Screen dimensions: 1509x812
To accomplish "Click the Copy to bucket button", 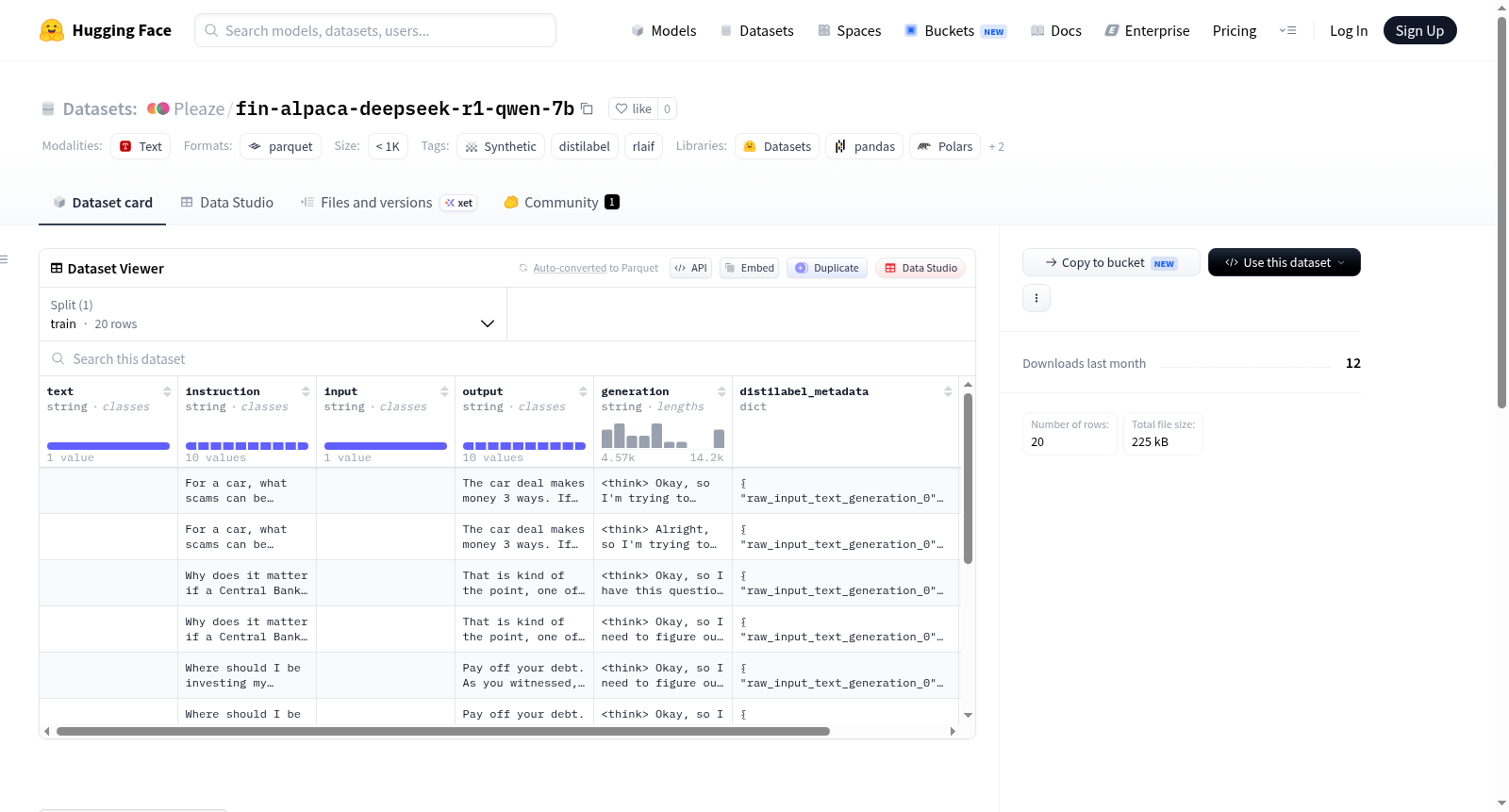I will pyautogui.click(x=1111, y=262).
